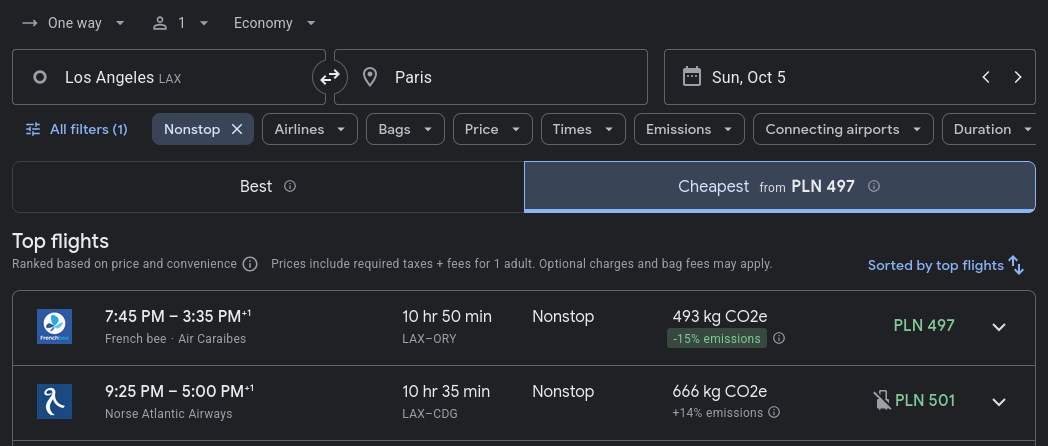Click the origin circle icon
The image size is (1048, 446).
point(40,78)
